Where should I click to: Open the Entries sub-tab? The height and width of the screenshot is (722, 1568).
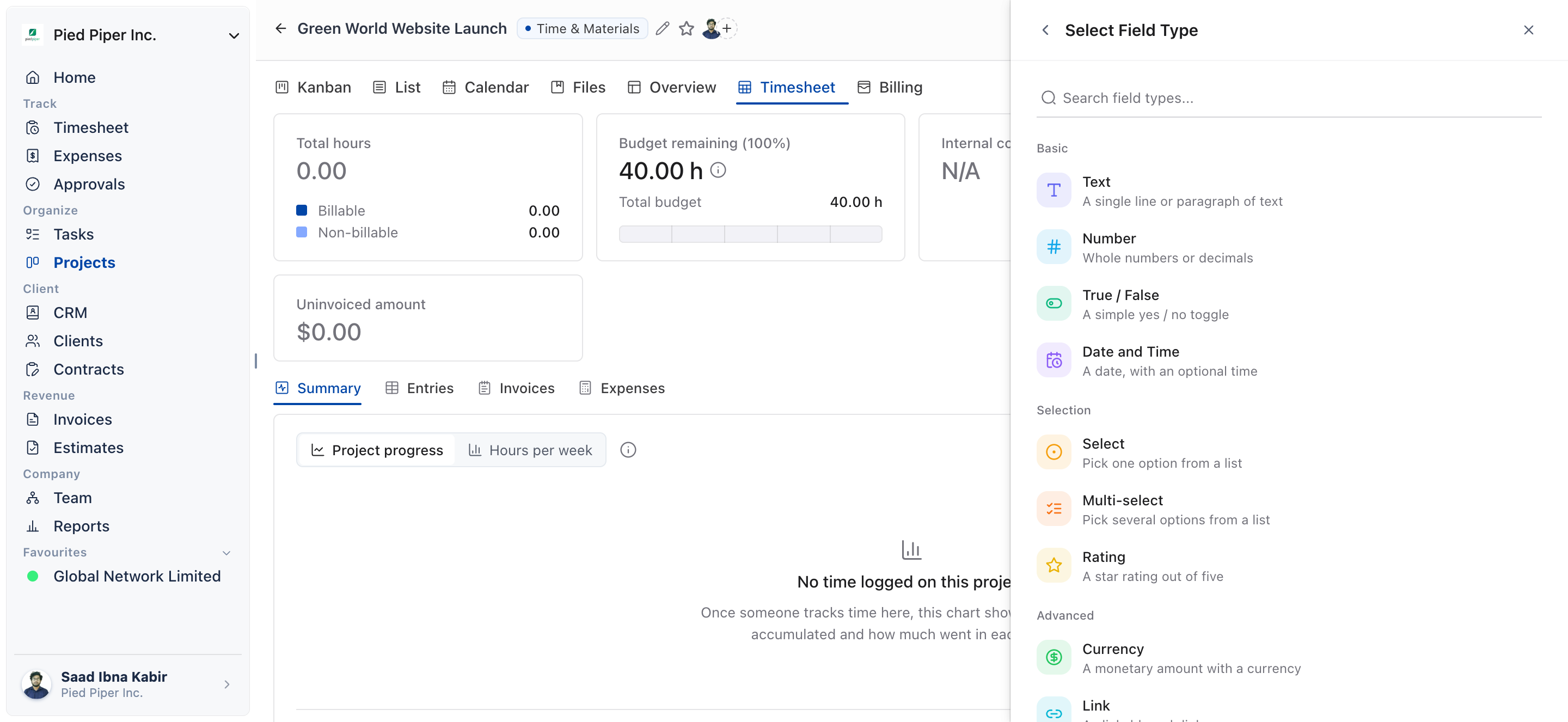point(419,388)
